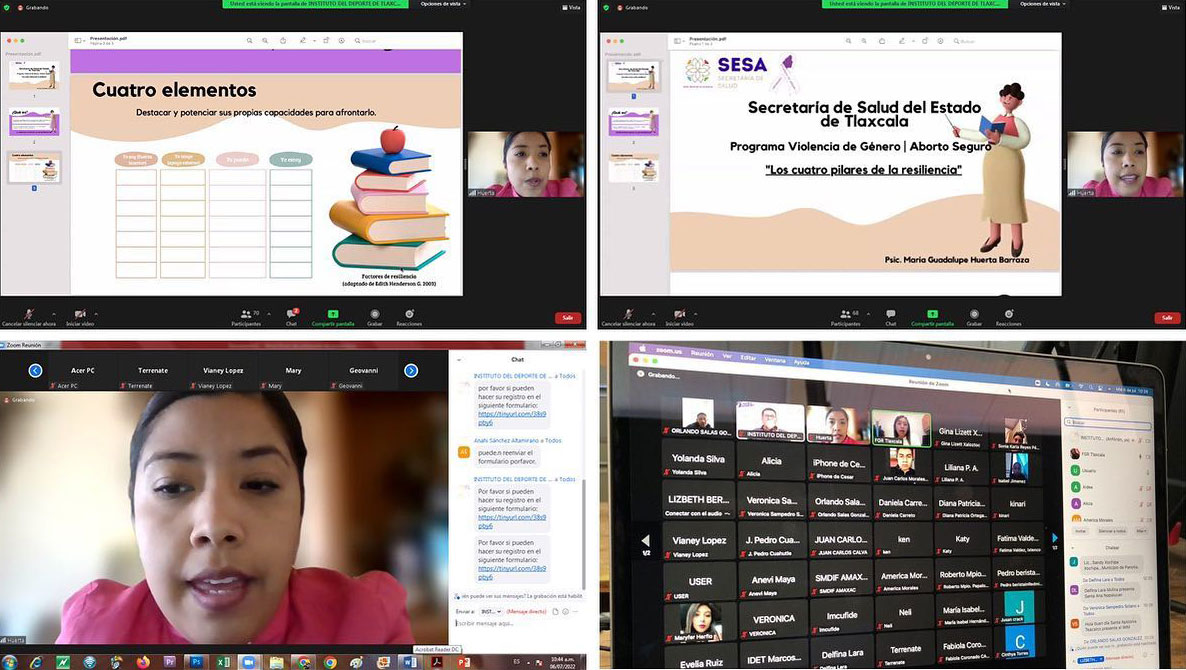Viewport: 1186px width, 670px height.
Task: Click zoom out magnifier in top-left PDF toolbar
Action: click(x=250, y=41)
